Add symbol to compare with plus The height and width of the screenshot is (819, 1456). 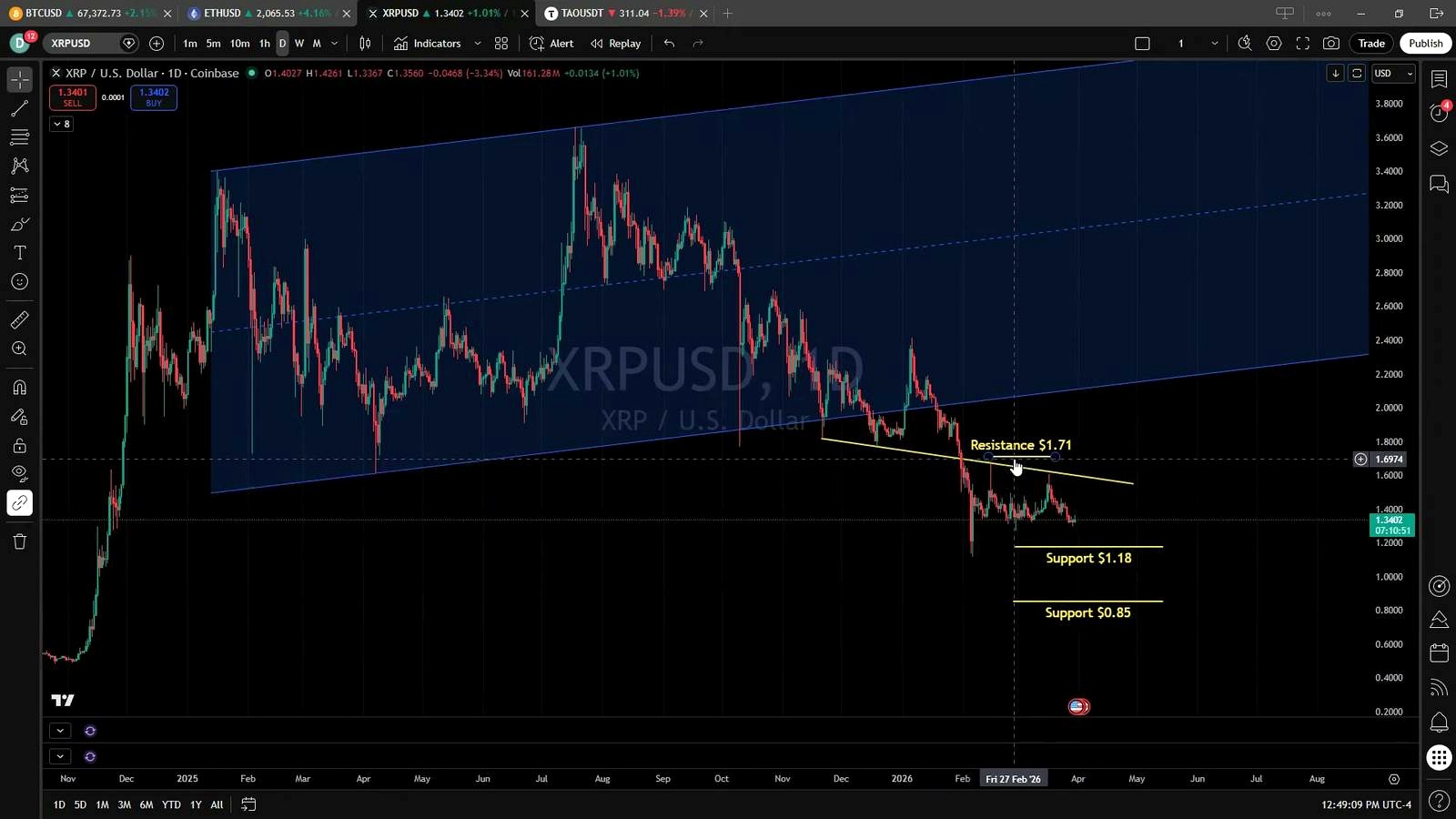(157, 43)
